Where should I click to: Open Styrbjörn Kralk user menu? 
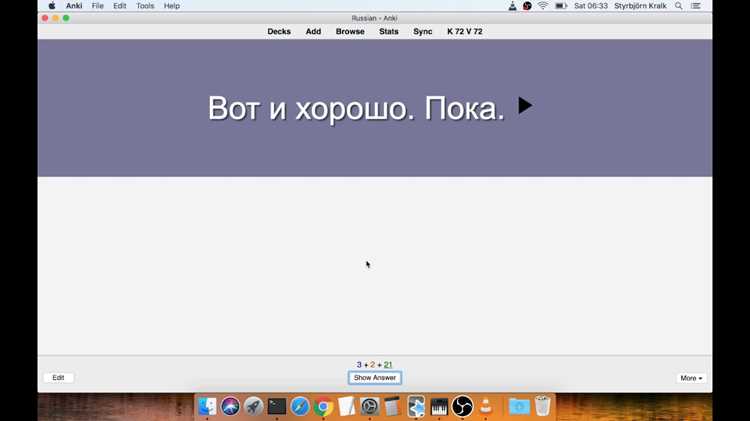coord(640,6)
